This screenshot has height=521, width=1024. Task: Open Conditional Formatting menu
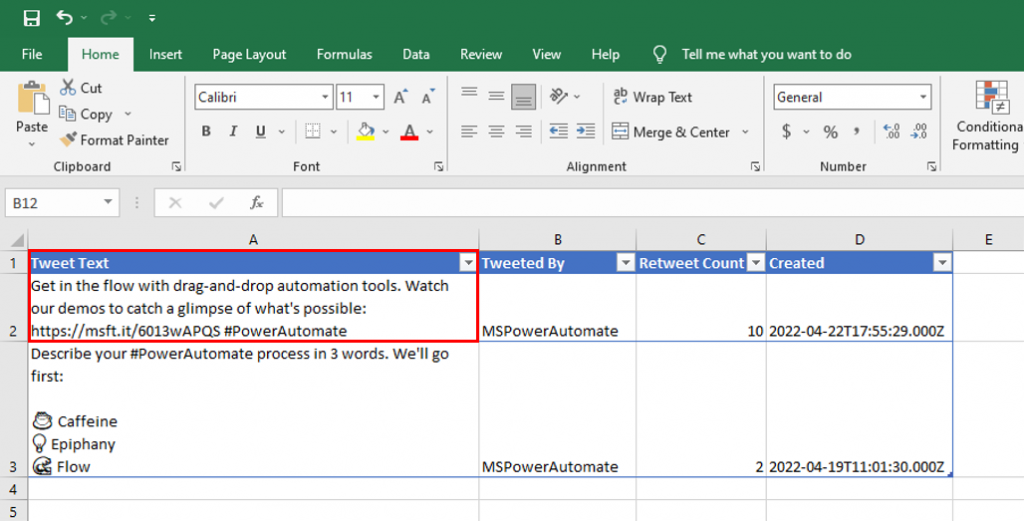(x=987, y=118)
